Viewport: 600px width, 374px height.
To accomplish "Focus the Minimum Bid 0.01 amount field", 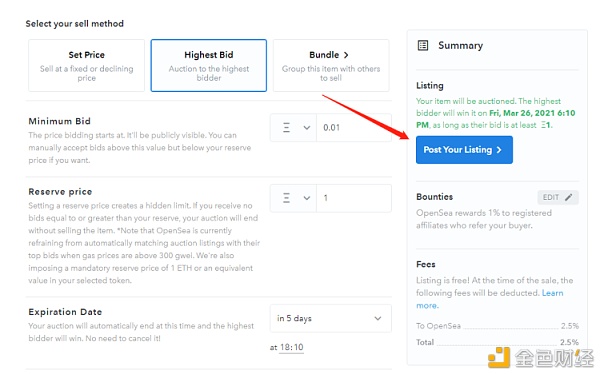I will (354, 127).
